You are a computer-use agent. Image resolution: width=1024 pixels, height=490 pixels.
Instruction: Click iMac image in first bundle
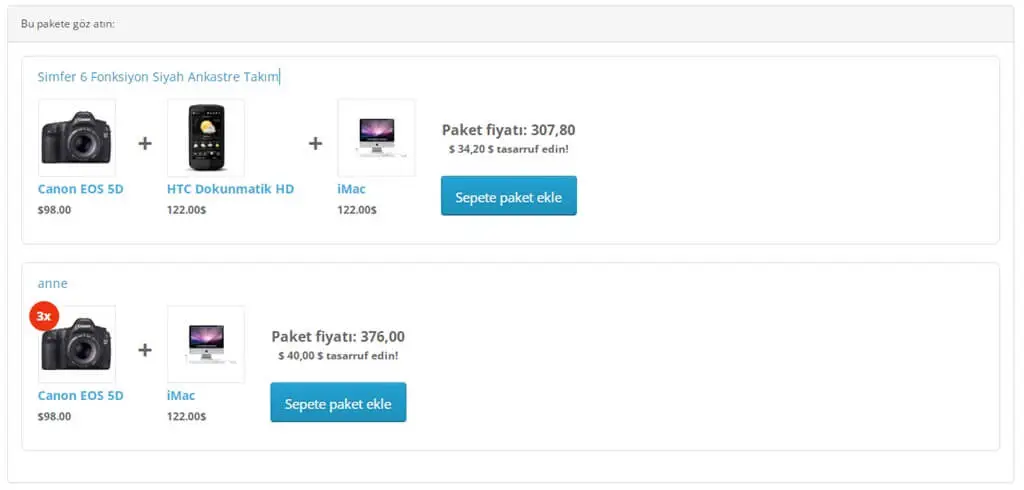tap(376, 138)
